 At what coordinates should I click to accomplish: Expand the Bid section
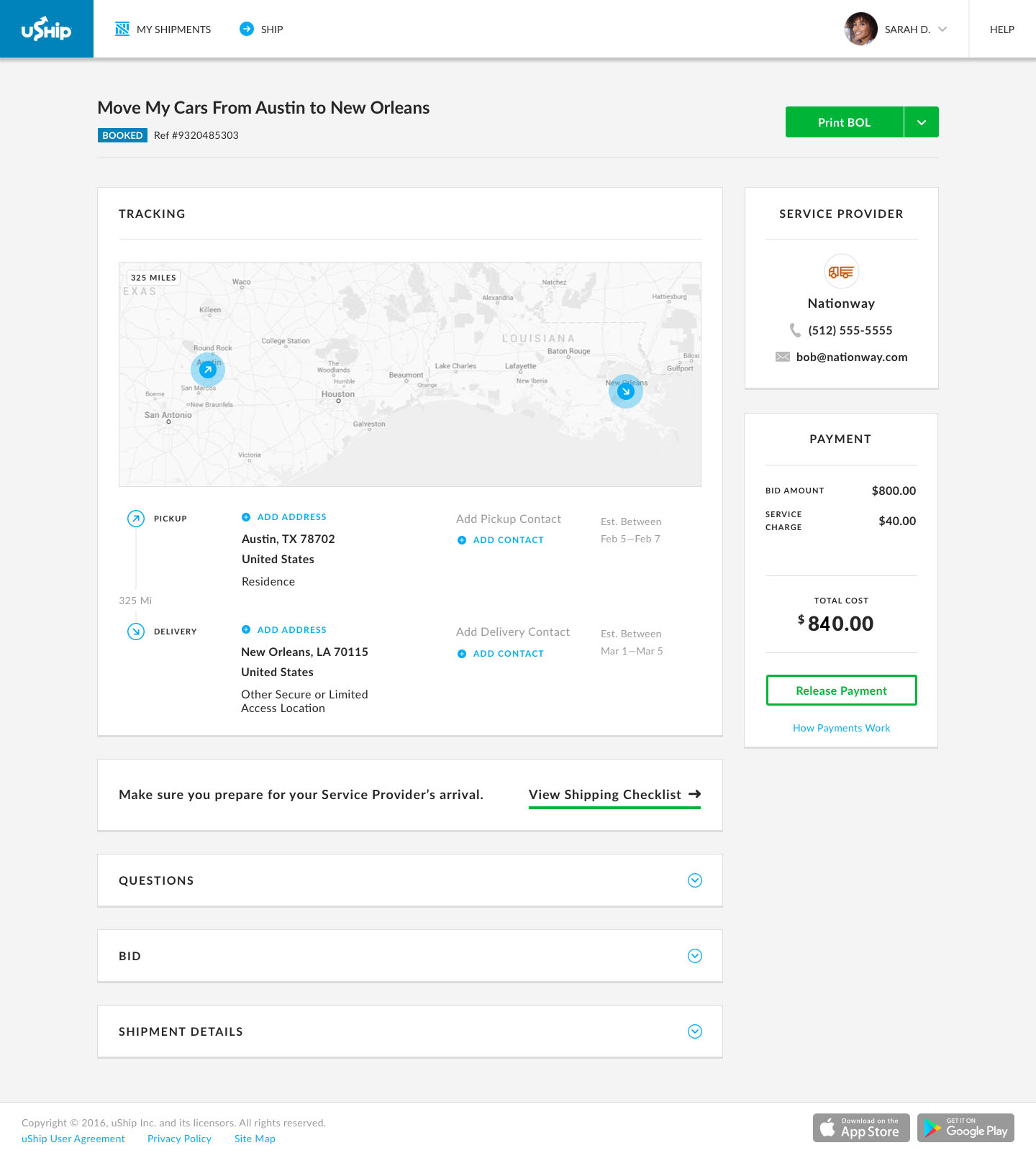[x=694, y=956]
